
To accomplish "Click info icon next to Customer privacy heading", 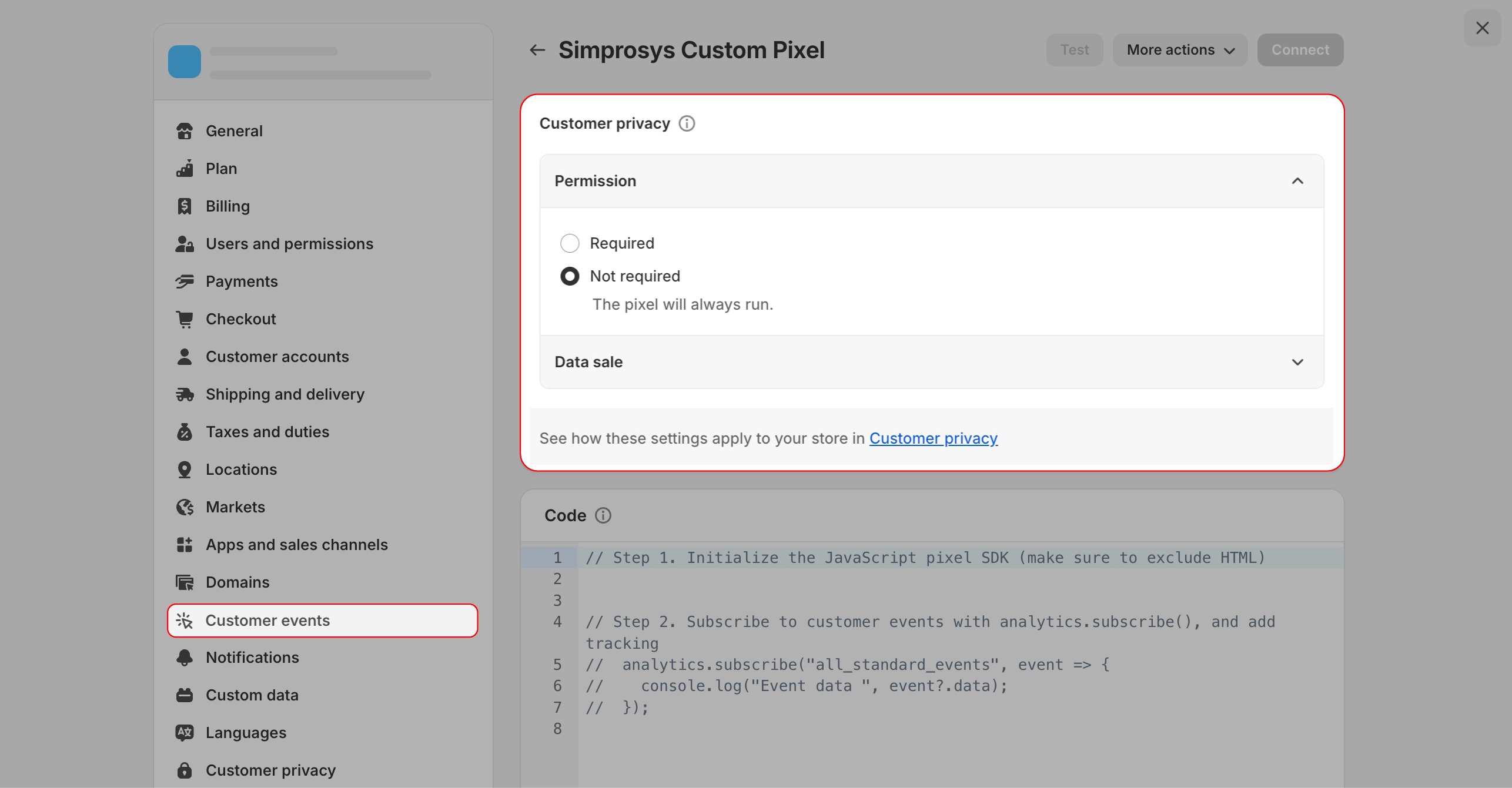I will [x=687, y=123].
